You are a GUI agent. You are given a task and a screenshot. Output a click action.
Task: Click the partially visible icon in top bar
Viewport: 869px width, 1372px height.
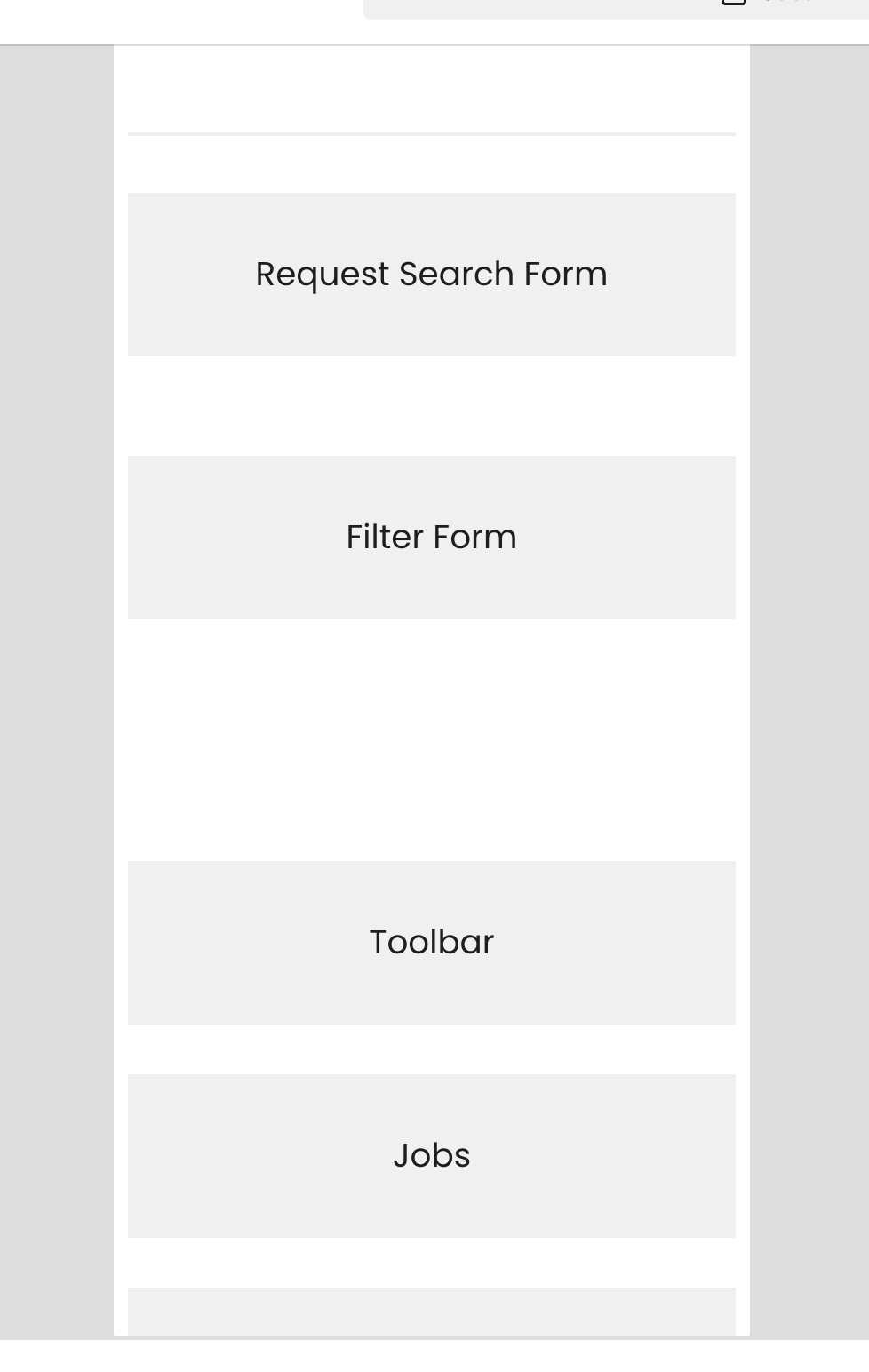(733, 3)
